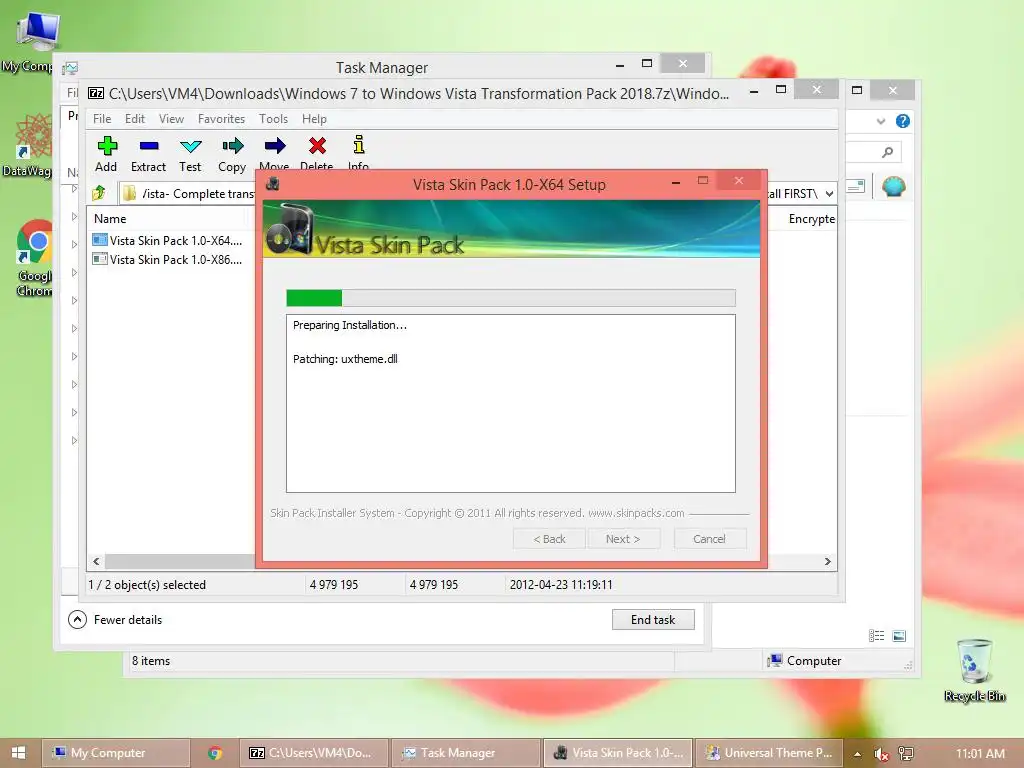
Task: Click the Windows Start button
Action: [x=18, y=753]
